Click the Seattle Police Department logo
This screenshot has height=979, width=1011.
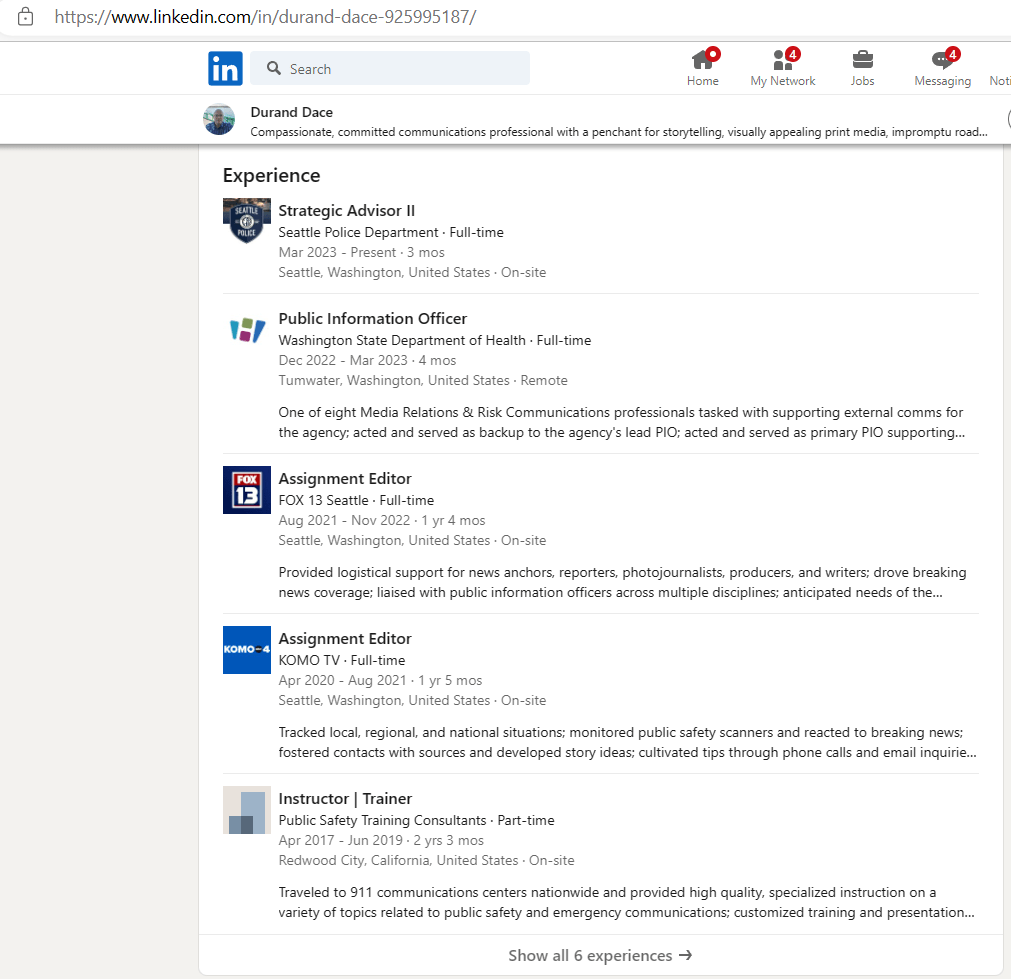246,222
